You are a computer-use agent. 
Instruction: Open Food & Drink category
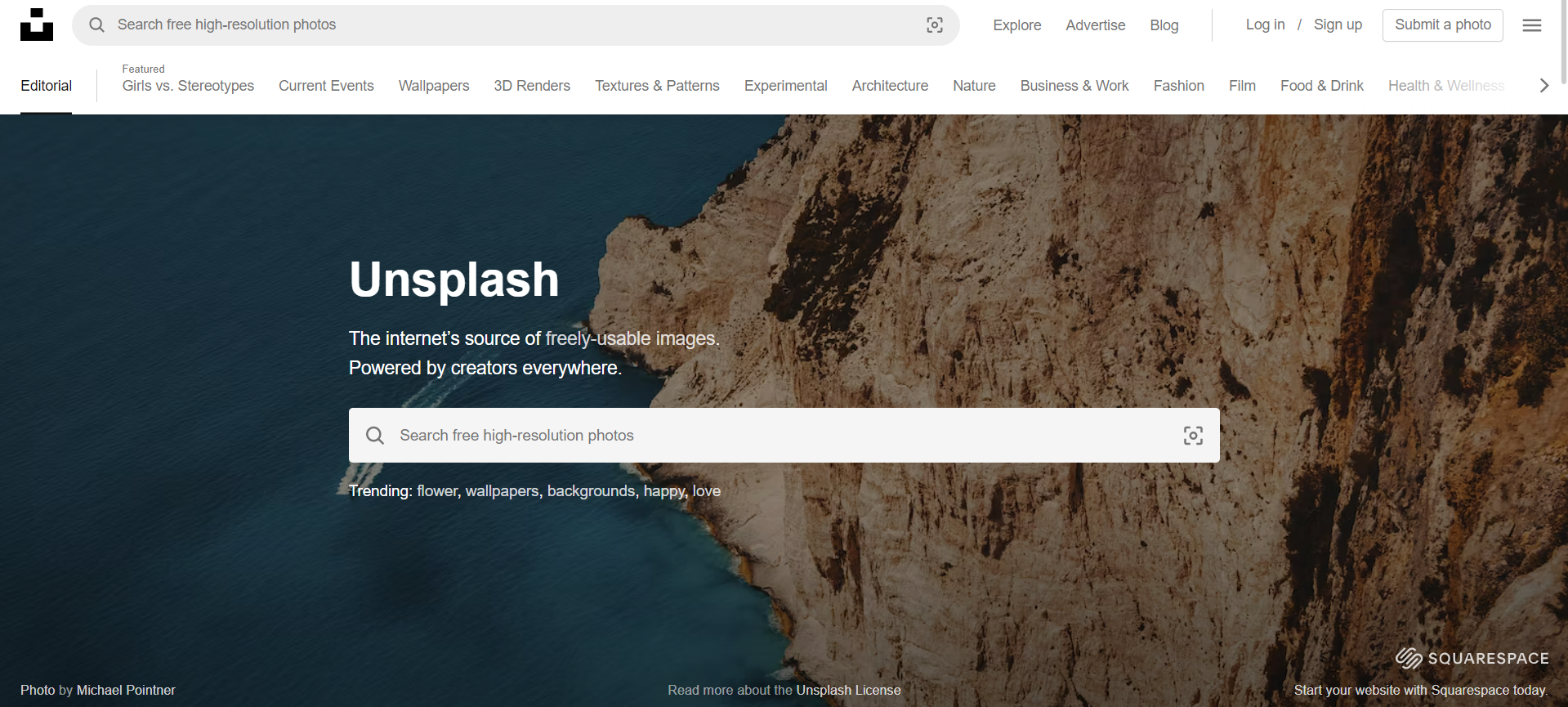tap(1322, 86)
